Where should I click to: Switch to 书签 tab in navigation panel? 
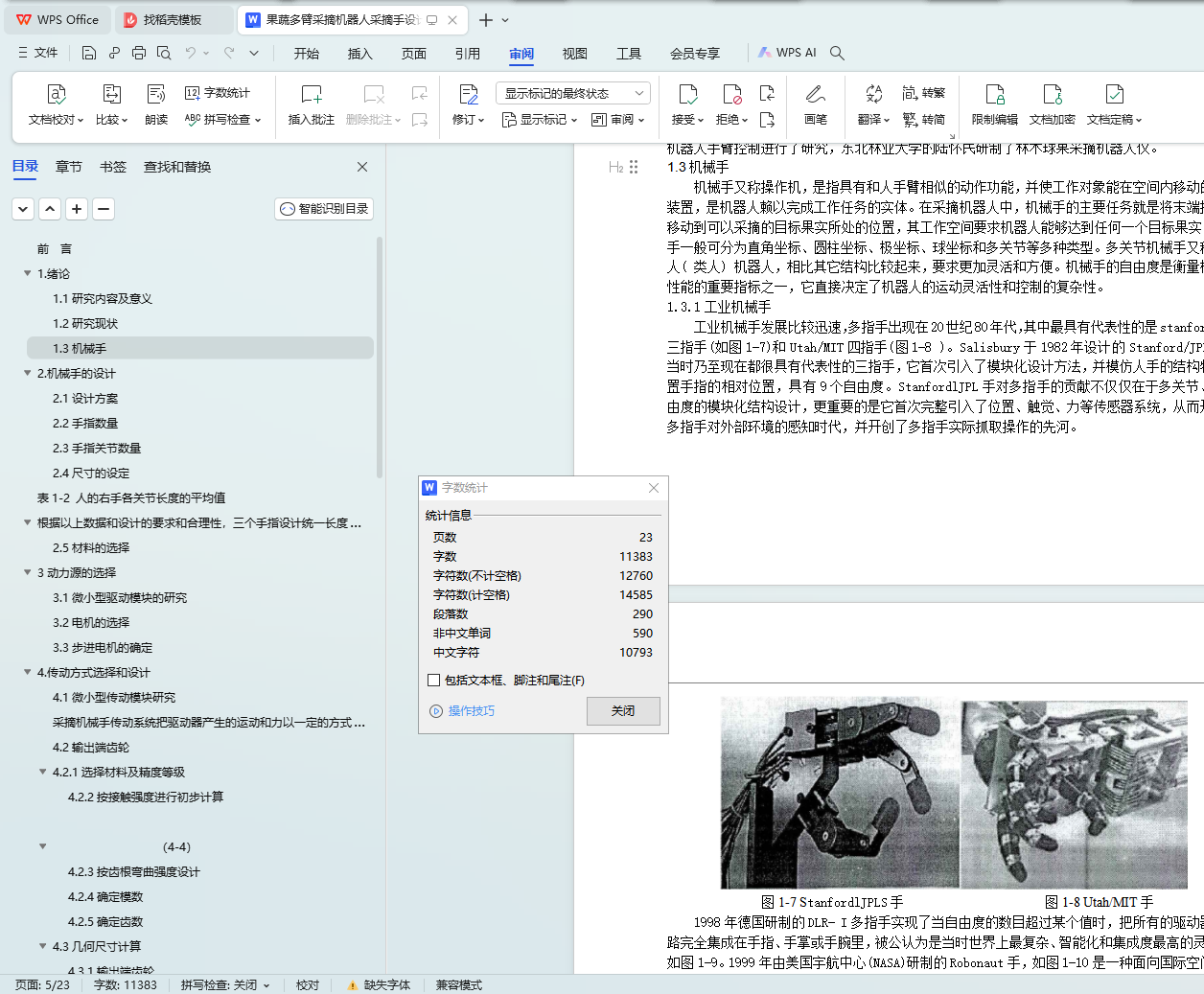(113, 167)
